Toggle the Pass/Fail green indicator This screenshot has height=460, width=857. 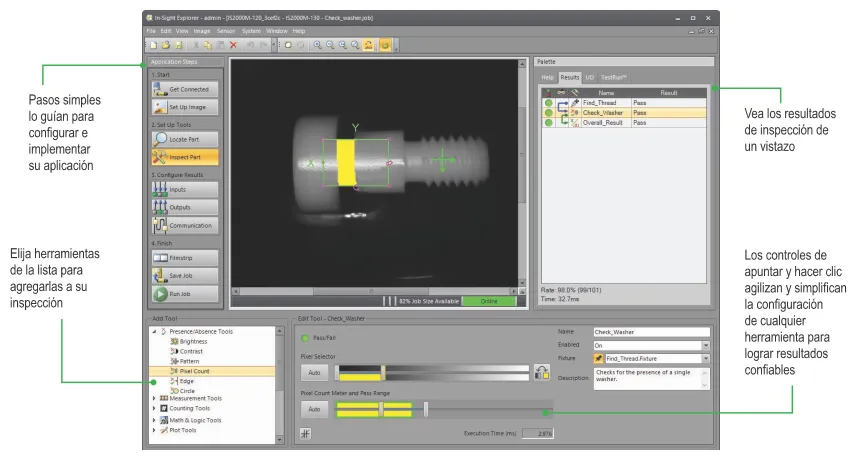305,338
